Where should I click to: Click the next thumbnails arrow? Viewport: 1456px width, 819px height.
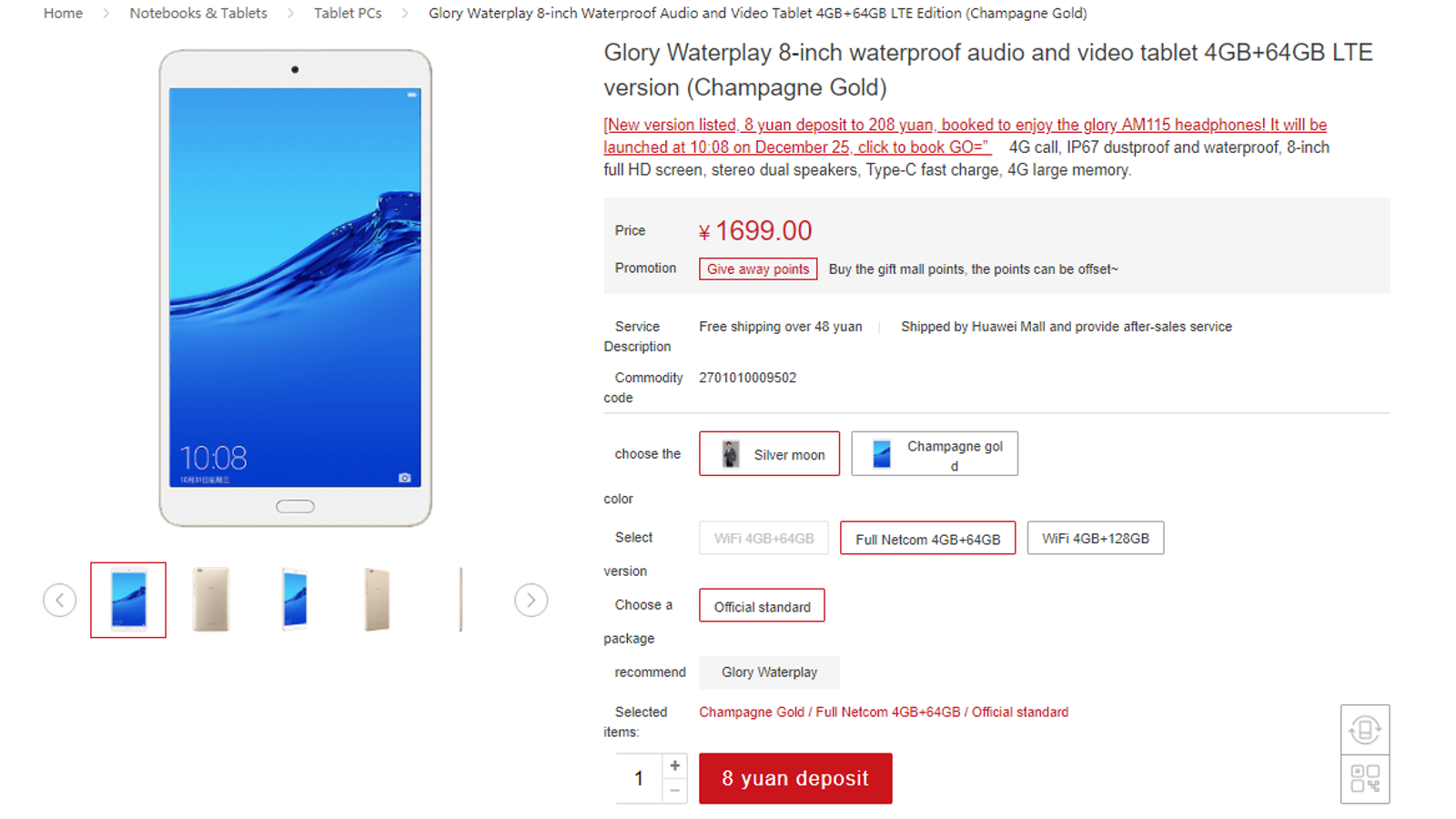(x=531, y=600)
